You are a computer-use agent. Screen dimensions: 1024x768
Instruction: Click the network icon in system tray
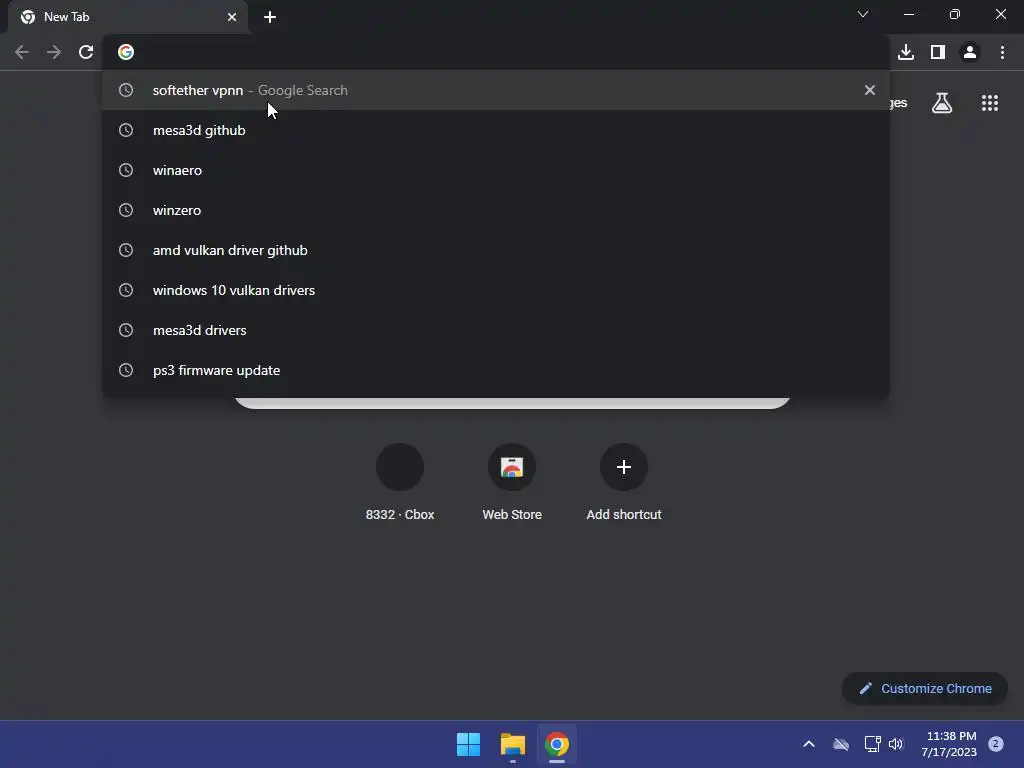pyautogui.click(x=872, y=744)
